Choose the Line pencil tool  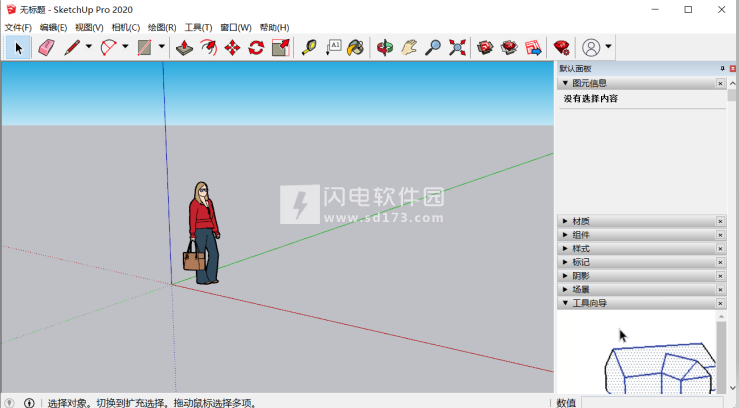[72, 48]
